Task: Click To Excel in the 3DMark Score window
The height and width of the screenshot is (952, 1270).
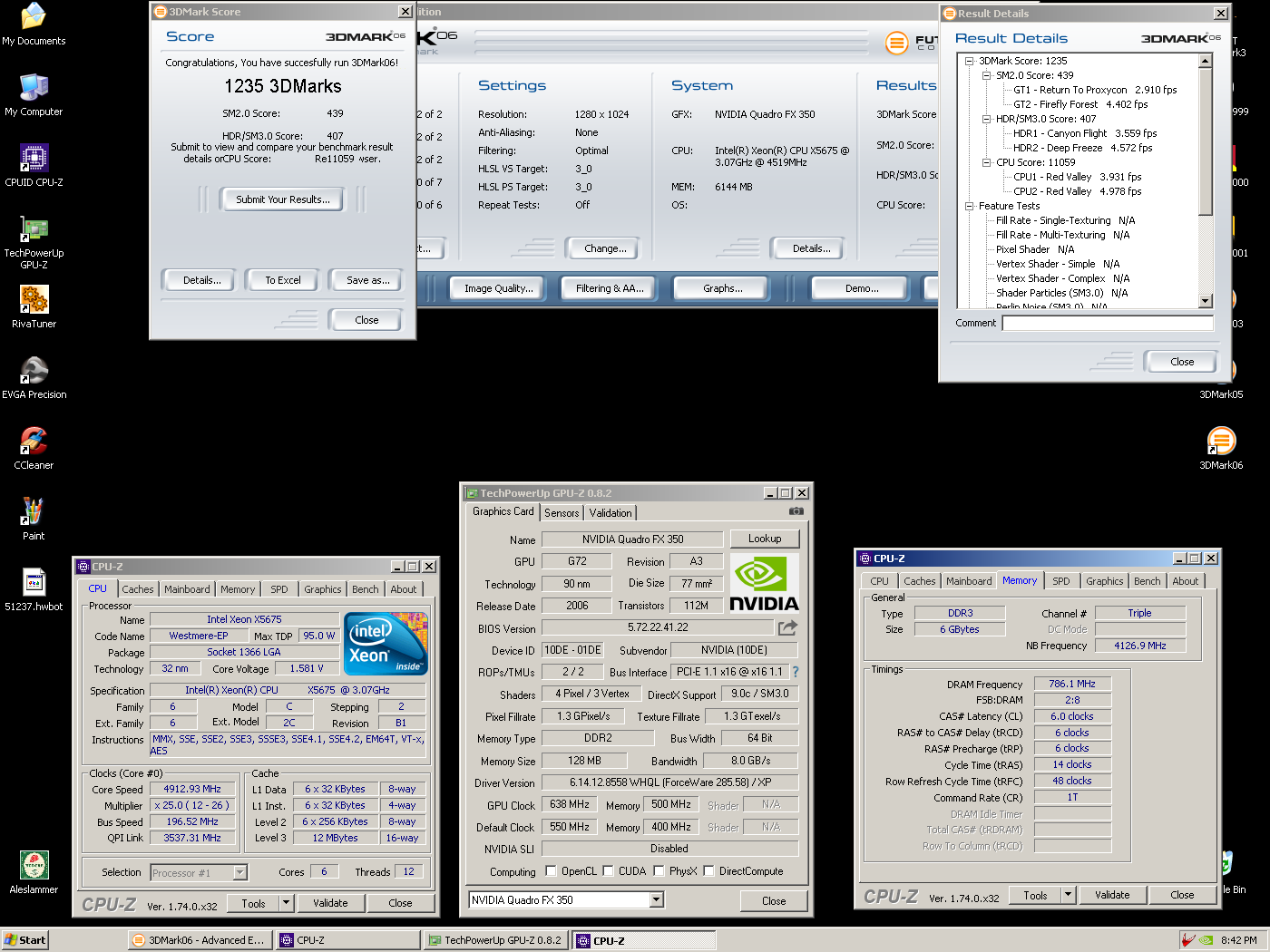Action: (283, 280)
